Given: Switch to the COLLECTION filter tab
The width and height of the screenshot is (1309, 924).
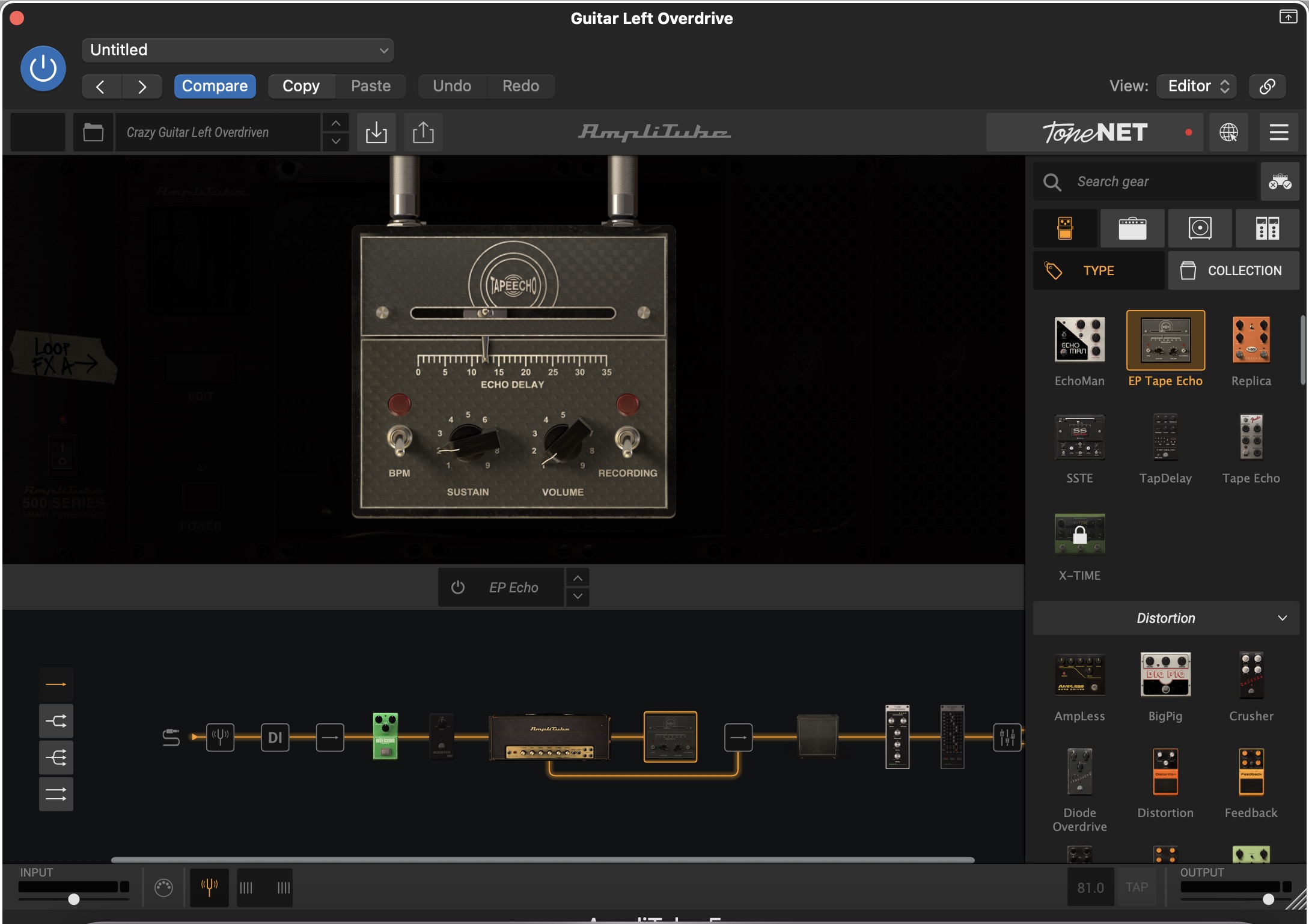Looking at the screenshot, I should [x=1233, y=271].
